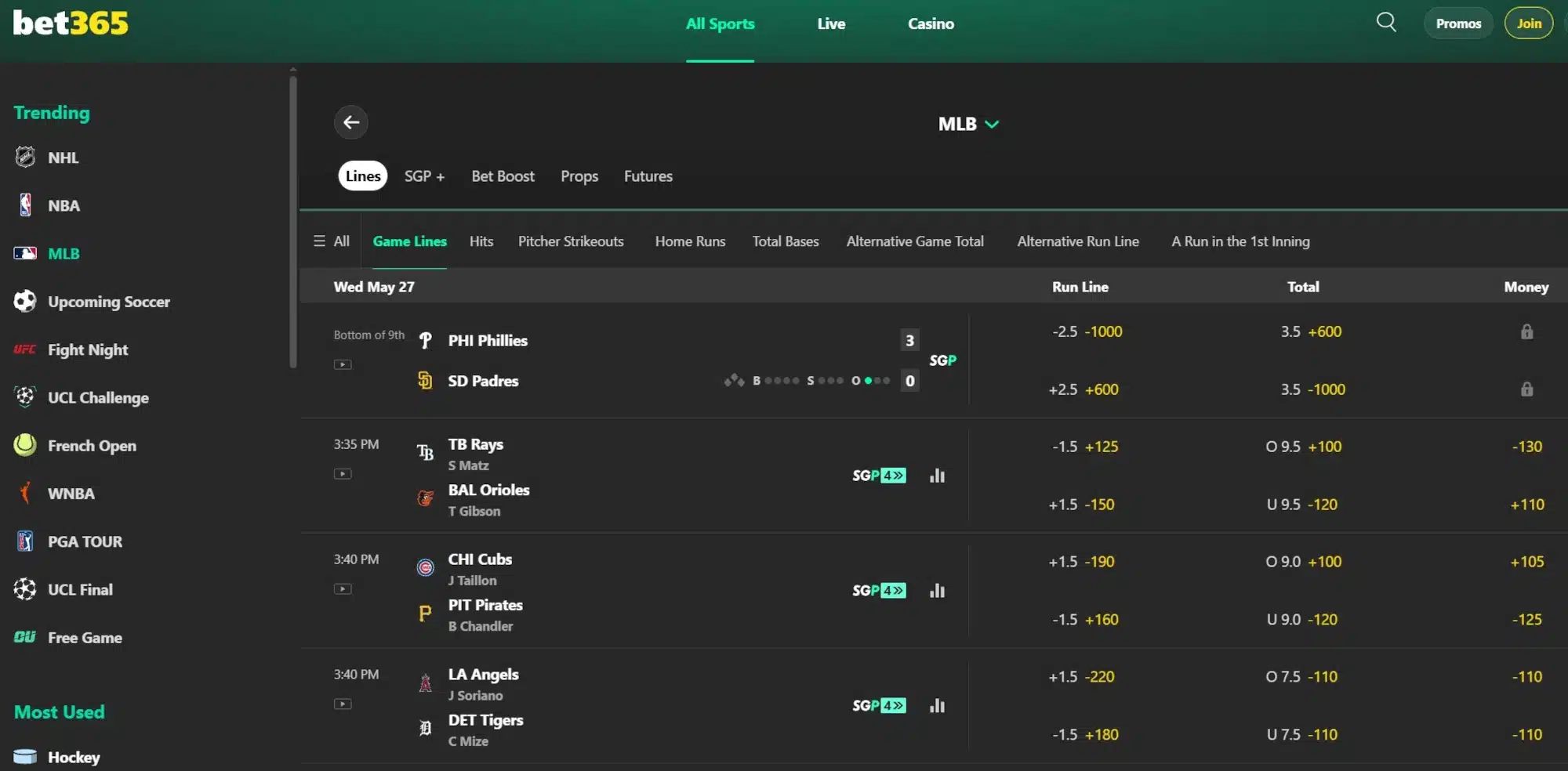Select Pitcher Strikeouts market tab

pyautogui.click(x=571, y=241)
